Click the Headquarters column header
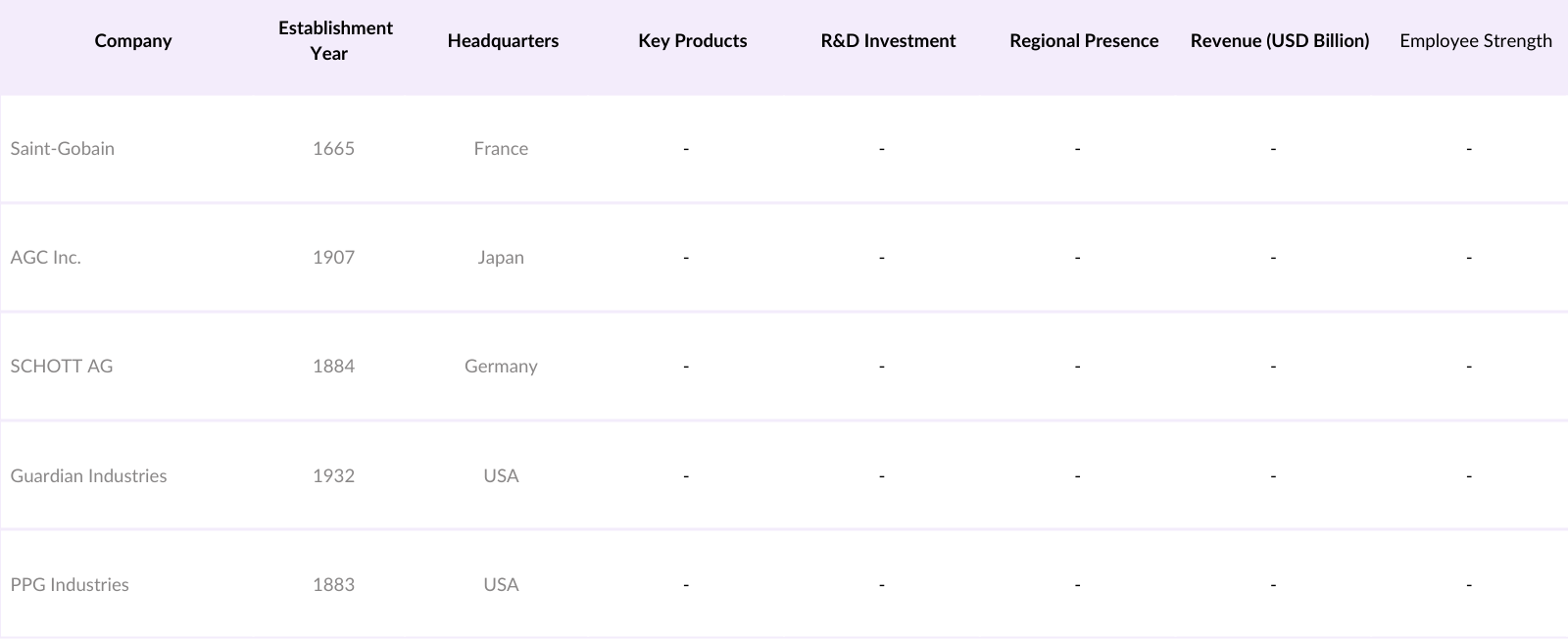The image size is (1568, 640). pyautogui.click(x=503, y=41)
